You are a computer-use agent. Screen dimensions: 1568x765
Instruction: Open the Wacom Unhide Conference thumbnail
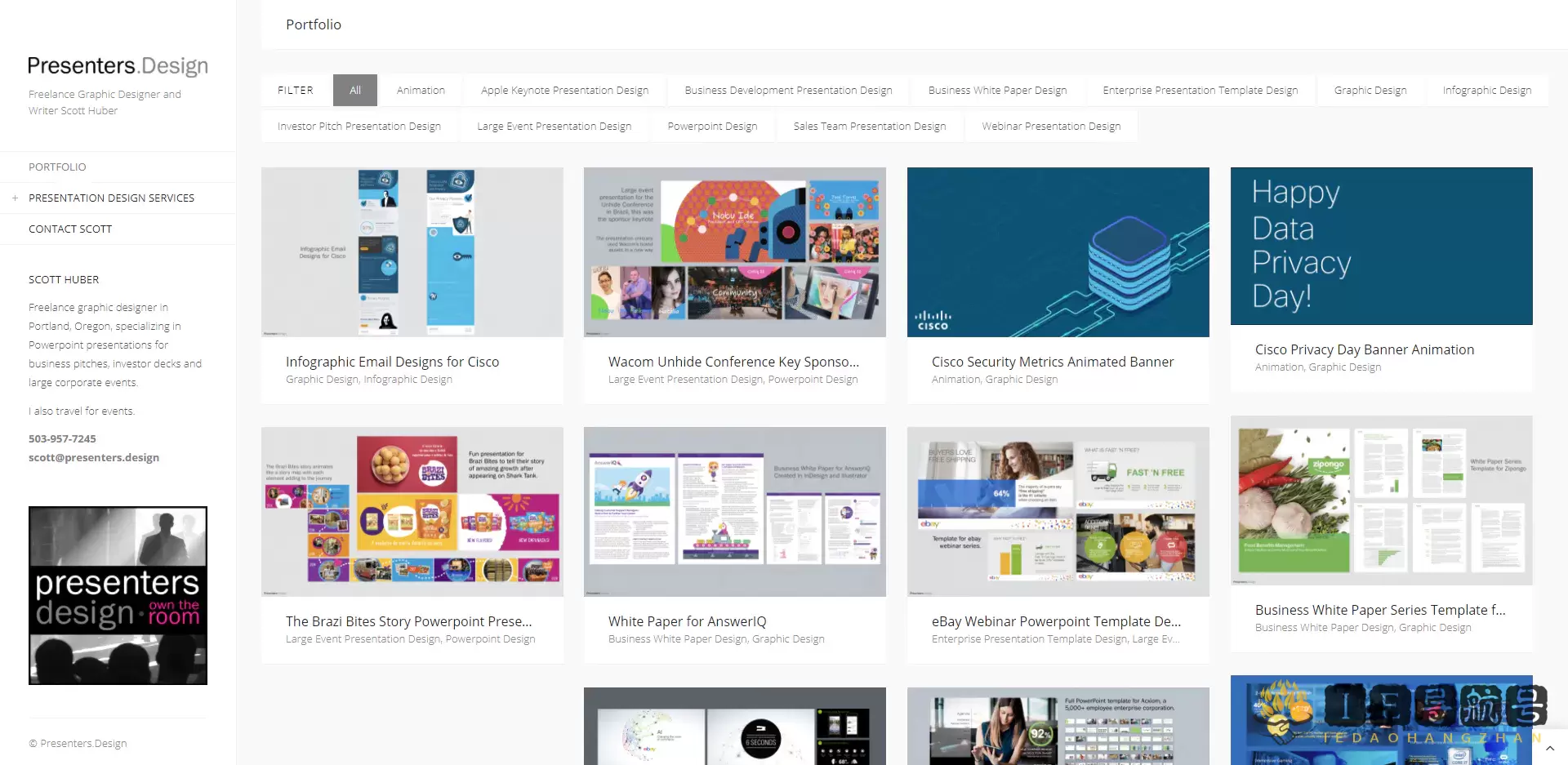(735, 252)
